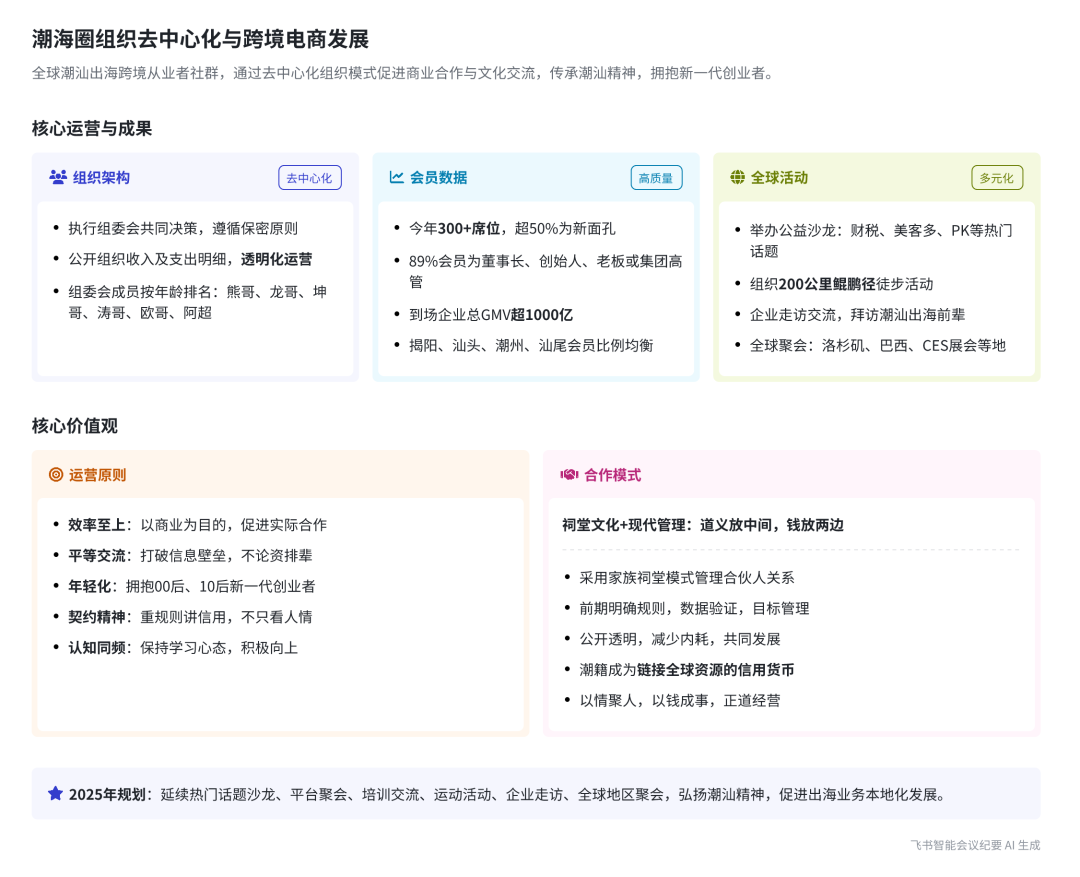1080x877 pixels.
Task: Select the 高质量 tag badge
Action: tap(656, 178)
